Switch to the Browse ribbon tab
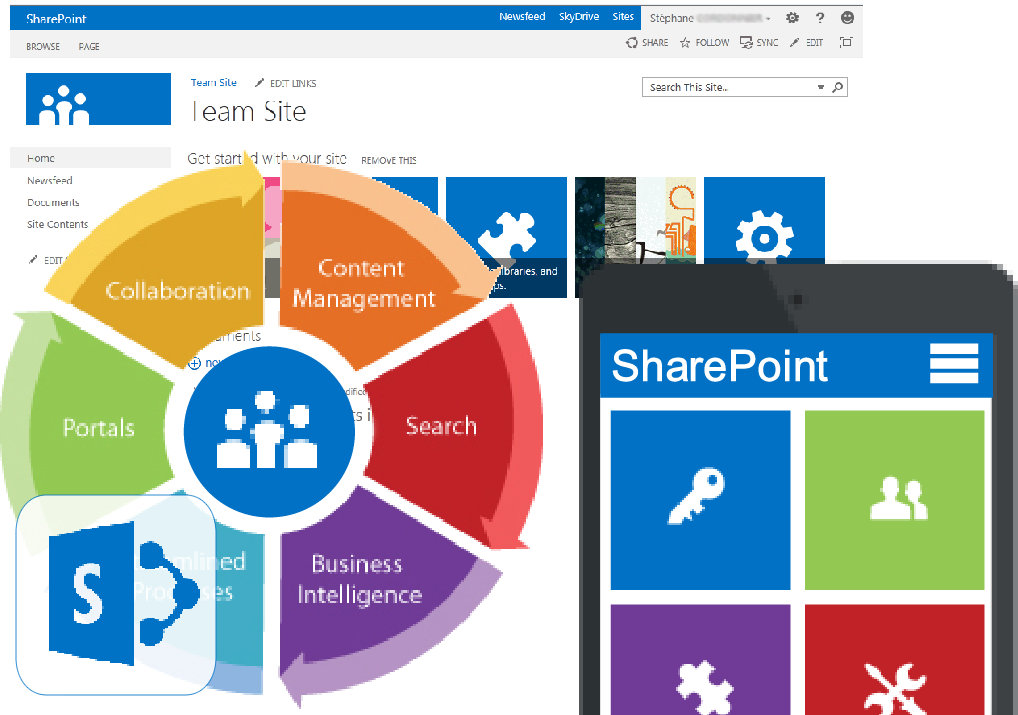Image resolution: width=1018 pixels, height=715 pixels. [43, 47]
